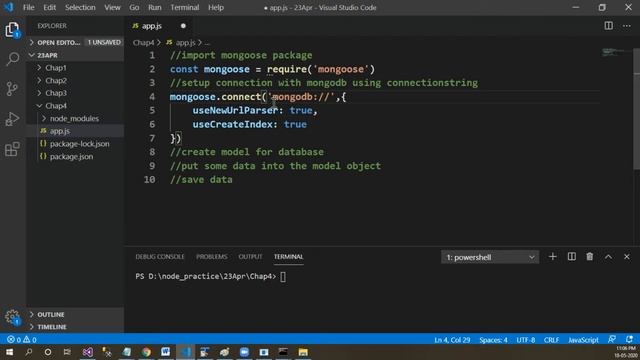This screenshot has height=360, width=640.
Task: Click Chap4 in the breadcrumb
Action: (143, 42)
